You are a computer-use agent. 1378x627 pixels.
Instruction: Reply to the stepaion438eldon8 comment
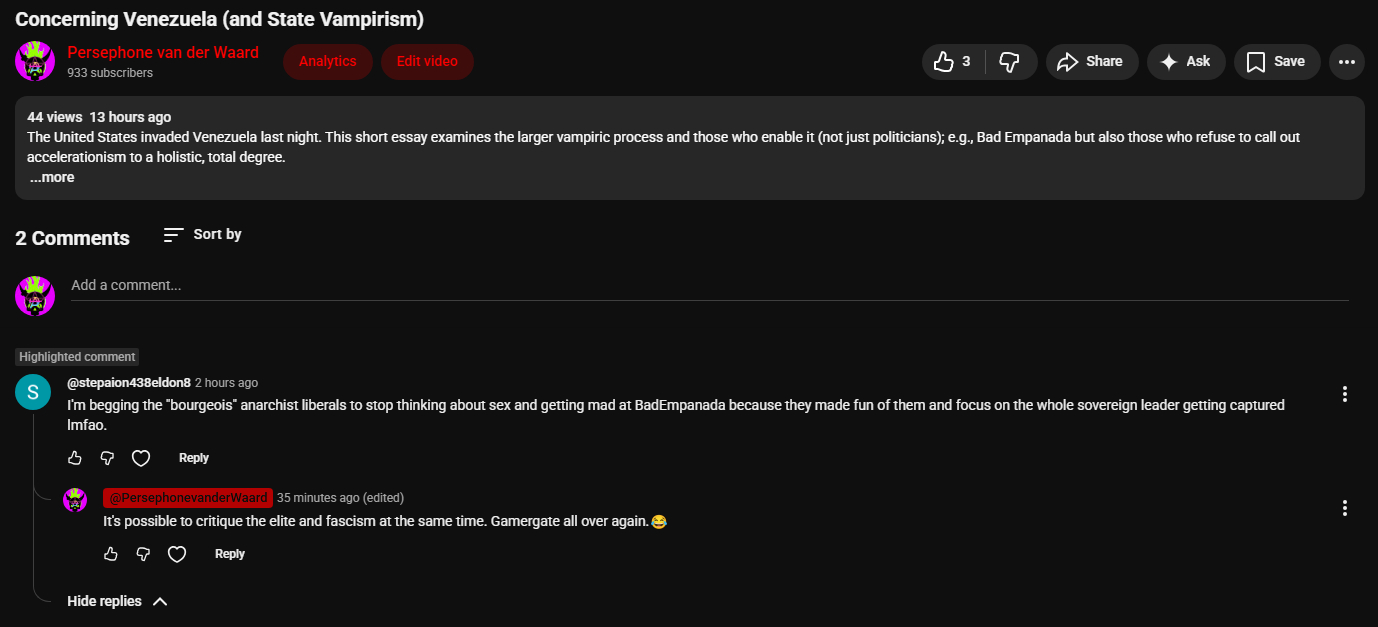click(x=194, y=458)
